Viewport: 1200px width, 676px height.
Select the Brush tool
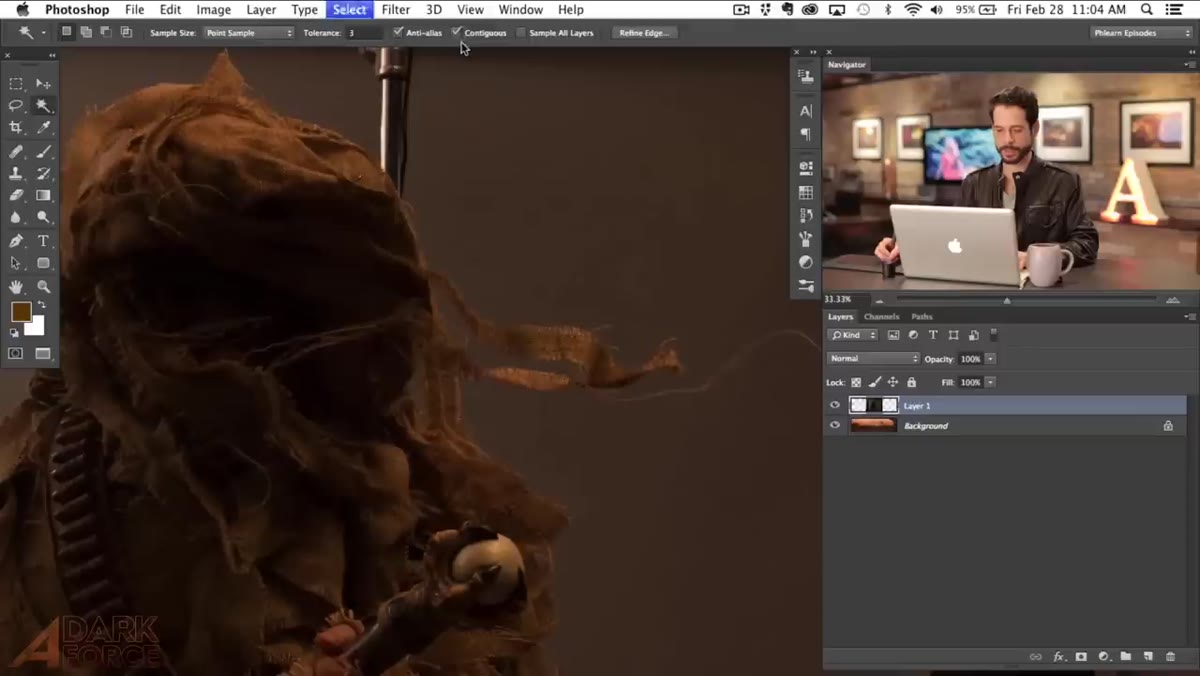tap(43, 152)
